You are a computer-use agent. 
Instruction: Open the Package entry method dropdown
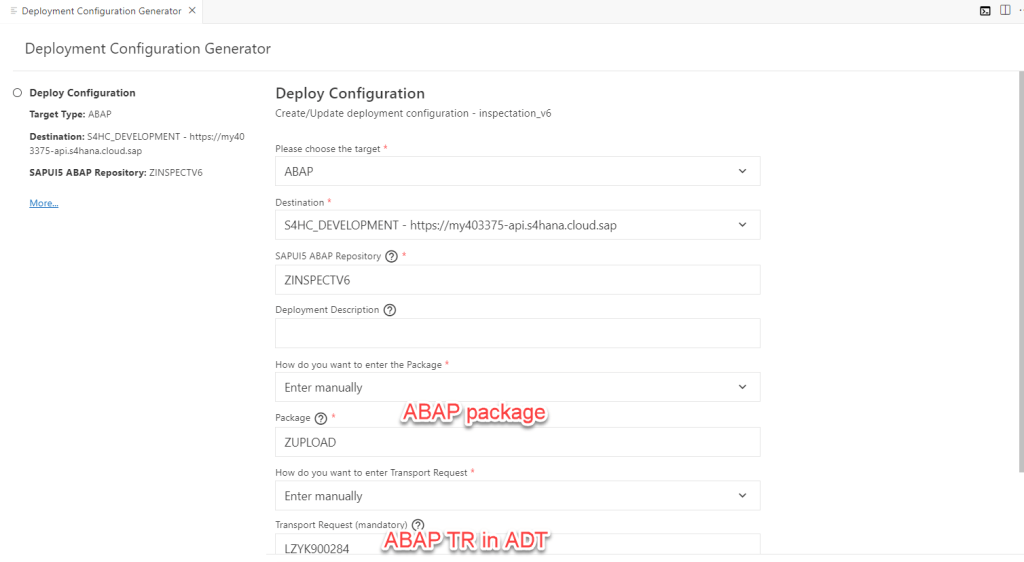click(517, 387)
